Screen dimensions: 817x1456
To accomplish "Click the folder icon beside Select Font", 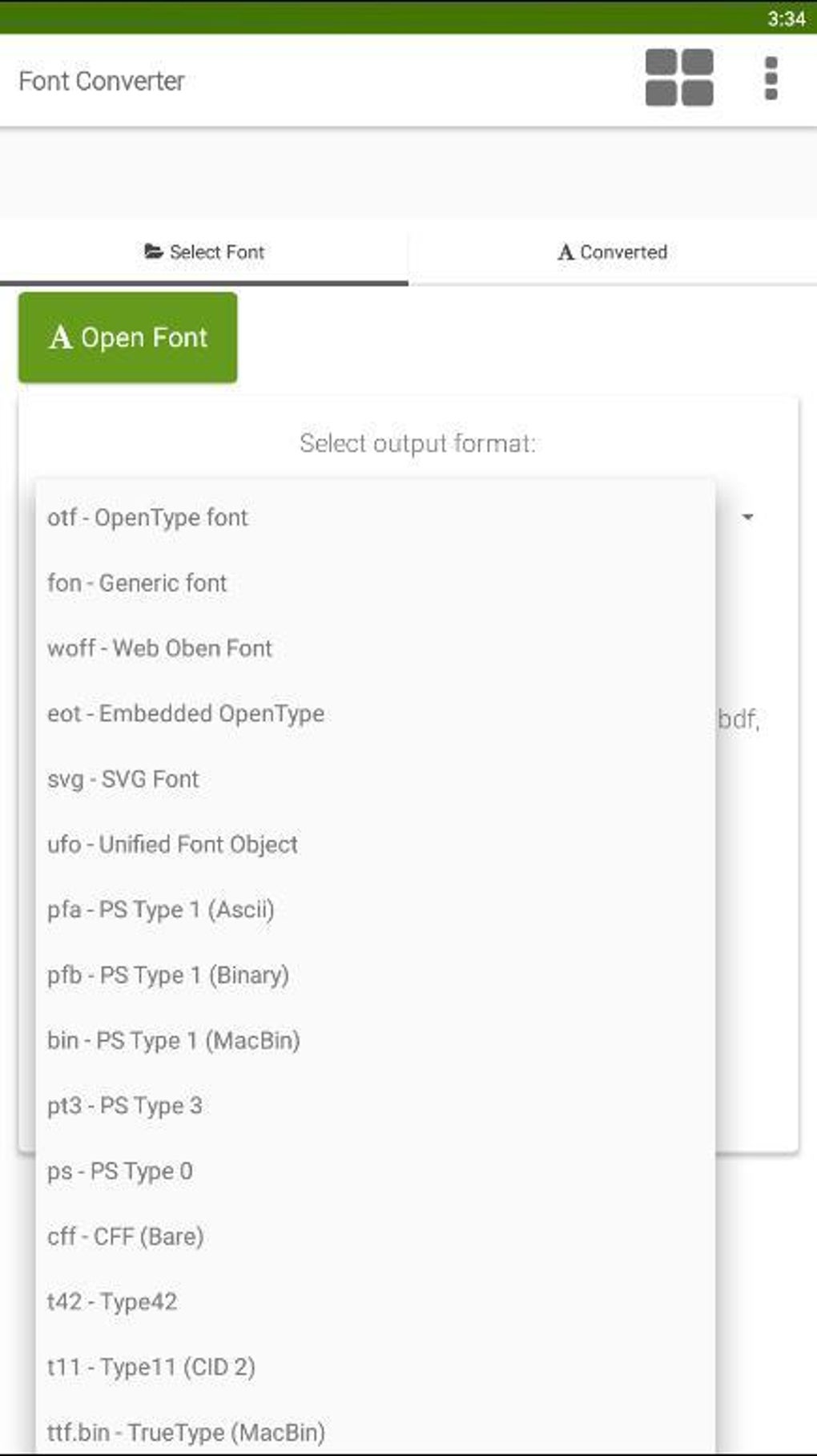I will point(154,252).
